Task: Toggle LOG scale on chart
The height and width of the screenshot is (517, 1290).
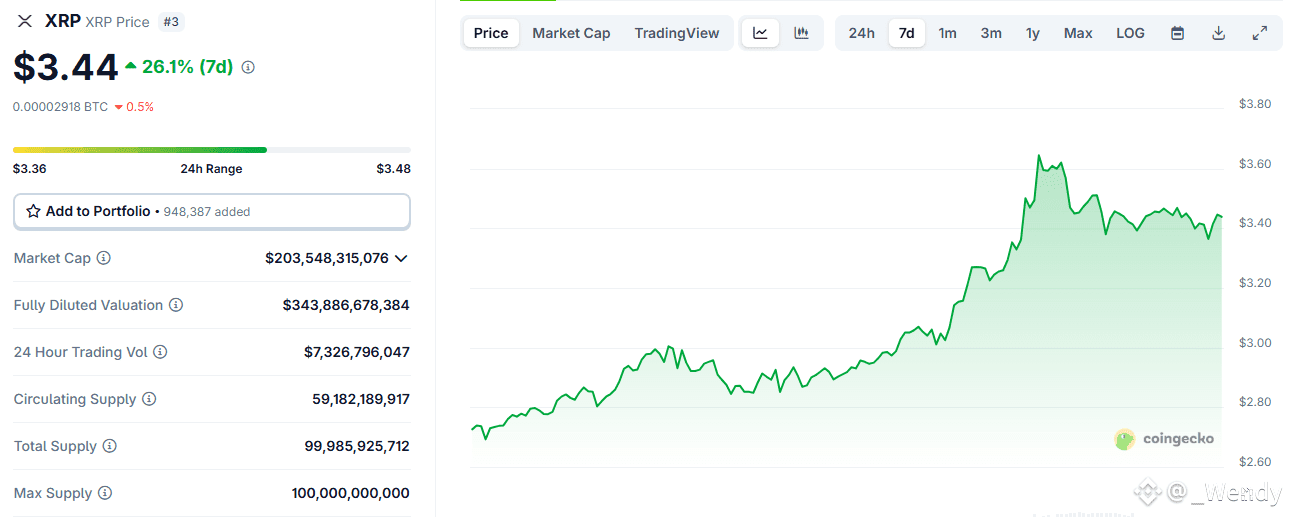Action: coord(1130,33)
